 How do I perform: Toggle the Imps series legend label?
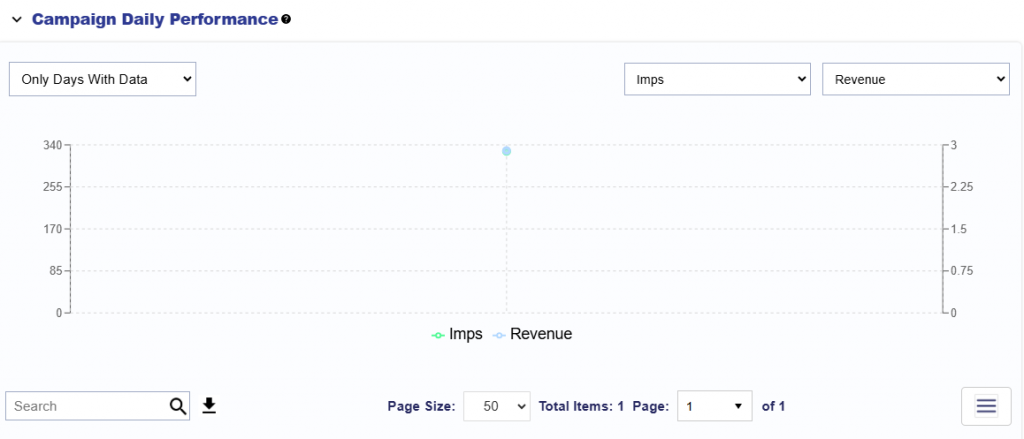click(x=466, y=334)
